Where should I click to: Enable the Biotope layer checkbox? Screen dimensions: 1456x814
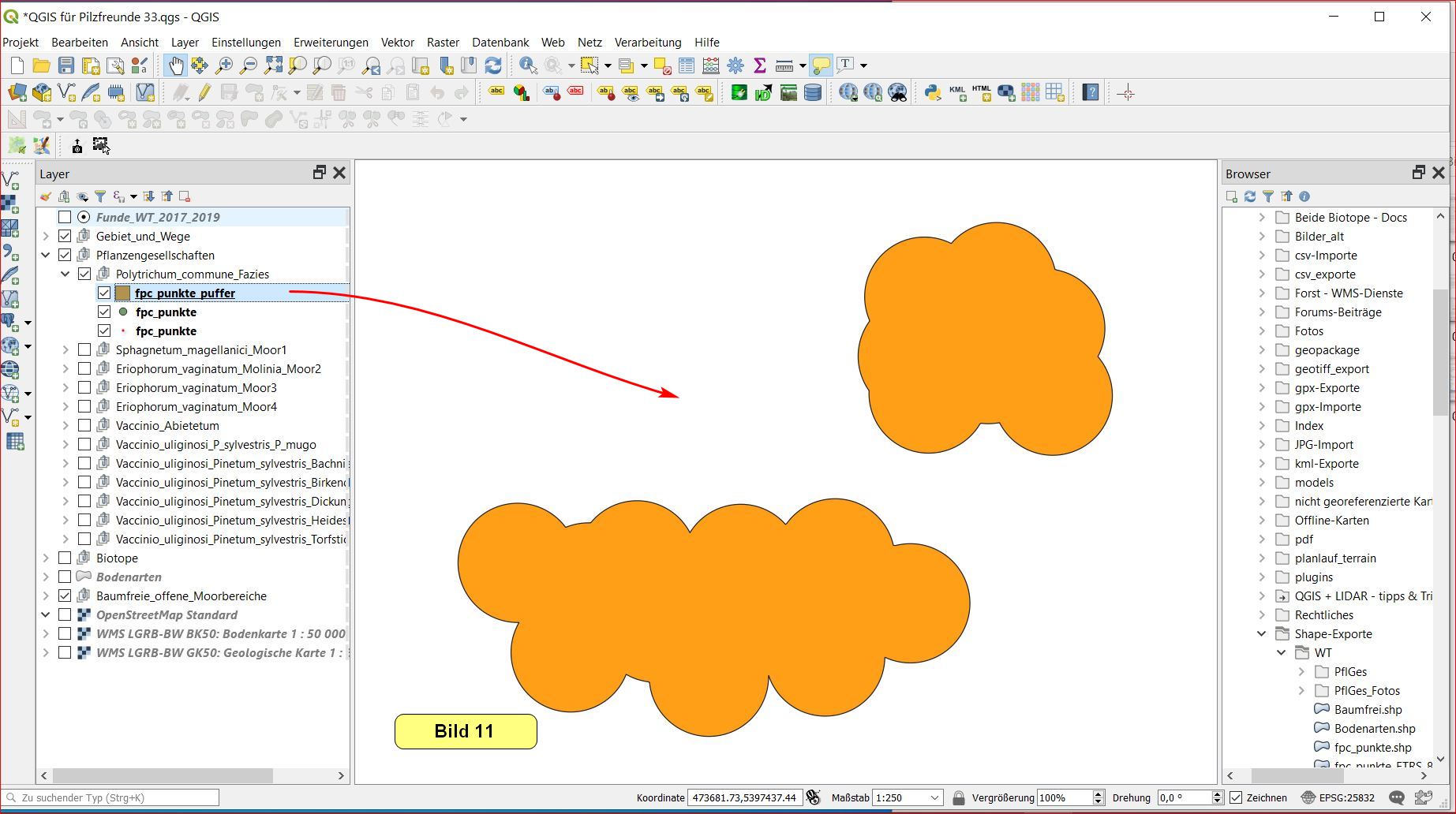point(66,558)
